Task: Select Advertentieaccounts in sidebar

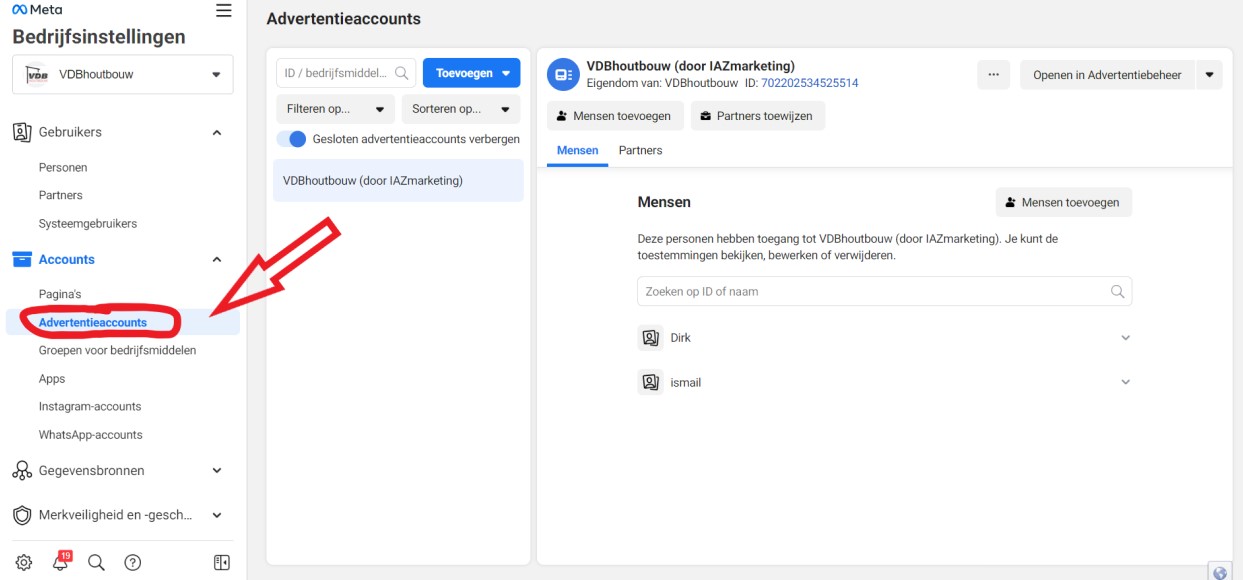Action: [x=93, y=322]
